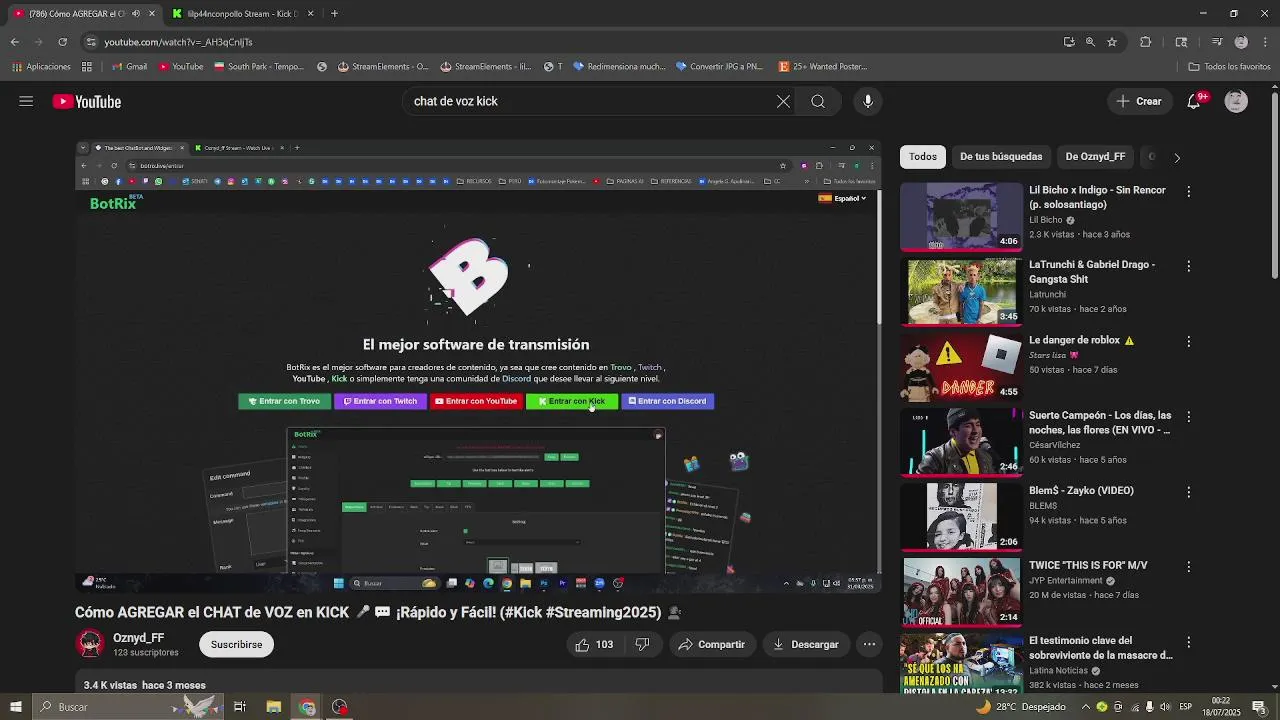Click the Chrome address bar URL
The height and width of the screenshot is (720, 1280).
178,42
